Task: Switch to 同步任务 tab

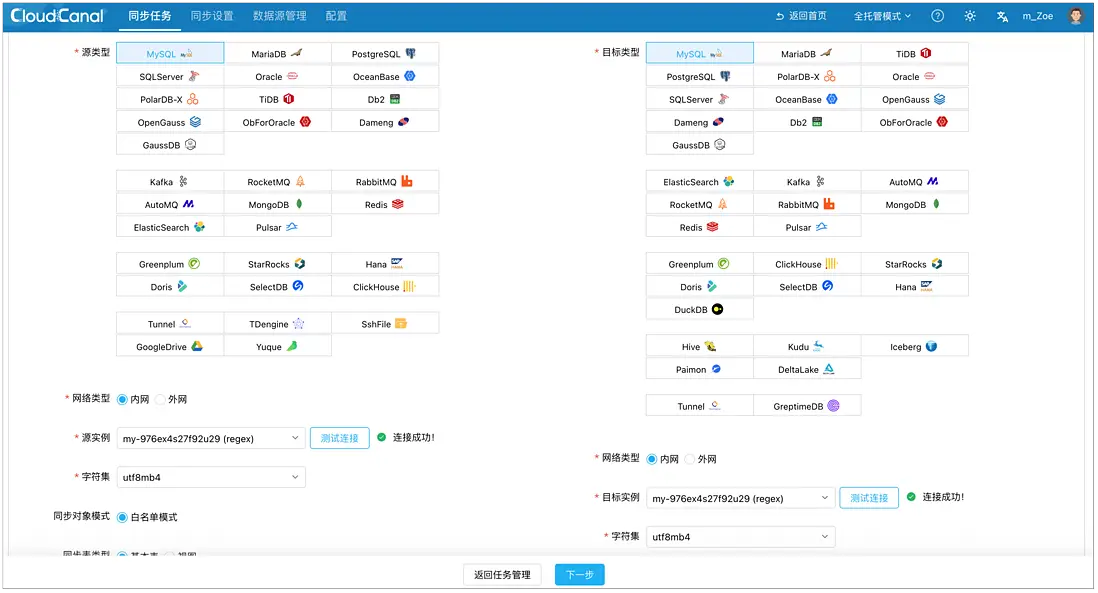Action: (150, 15)
